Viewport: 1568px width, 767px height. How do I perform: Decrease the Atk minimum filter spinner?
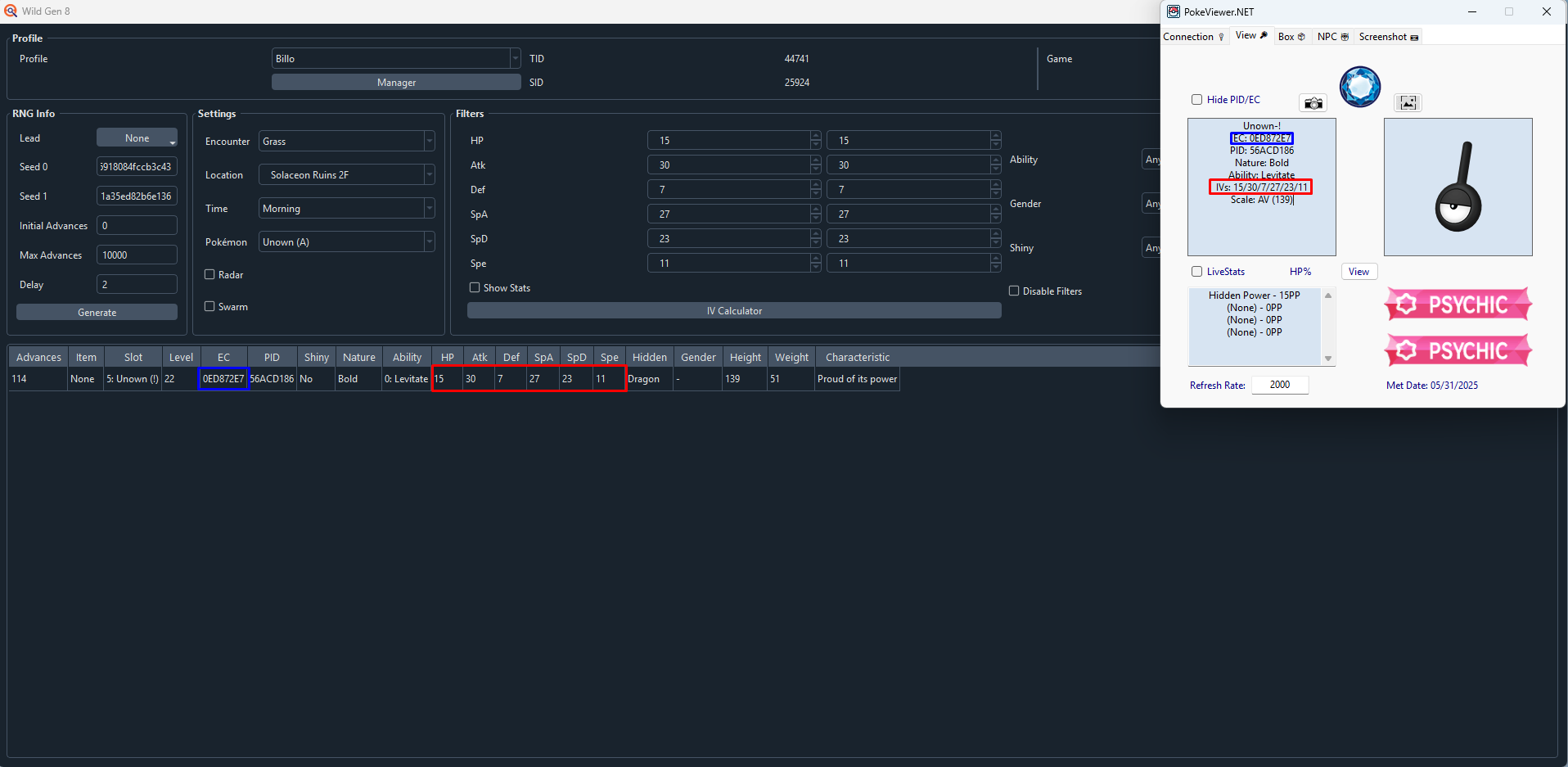point(816,169)
